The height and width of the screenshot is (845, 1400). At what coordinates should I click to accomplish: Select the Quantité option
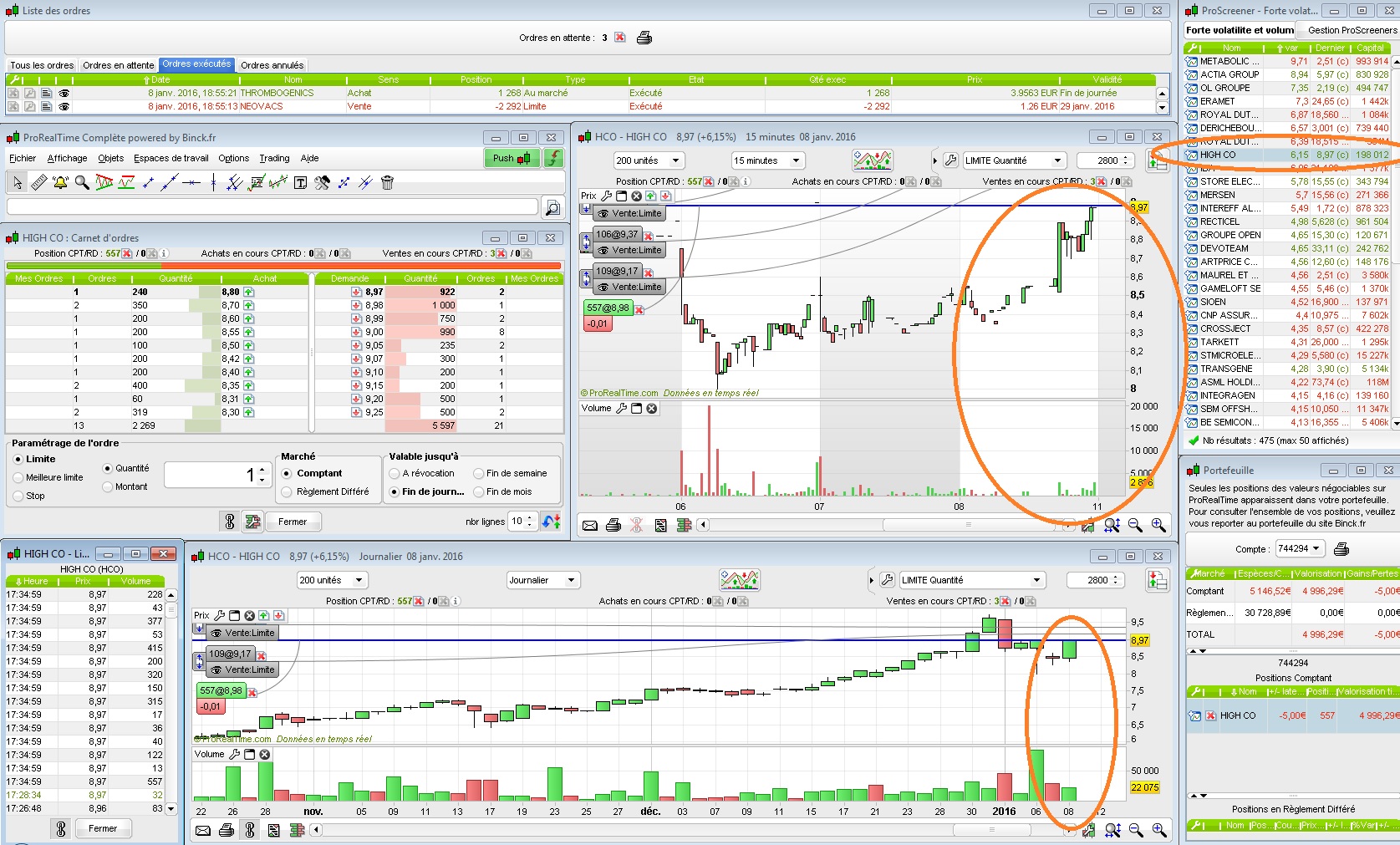coord(107,468)
